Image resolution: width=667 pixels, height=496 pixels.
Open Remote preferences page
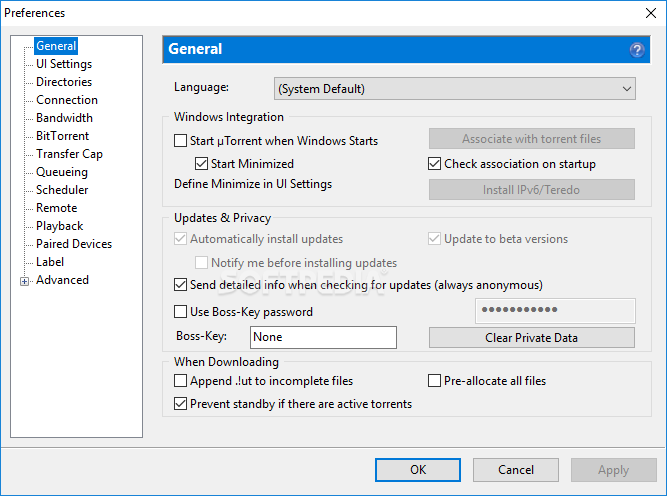point(57,208)
